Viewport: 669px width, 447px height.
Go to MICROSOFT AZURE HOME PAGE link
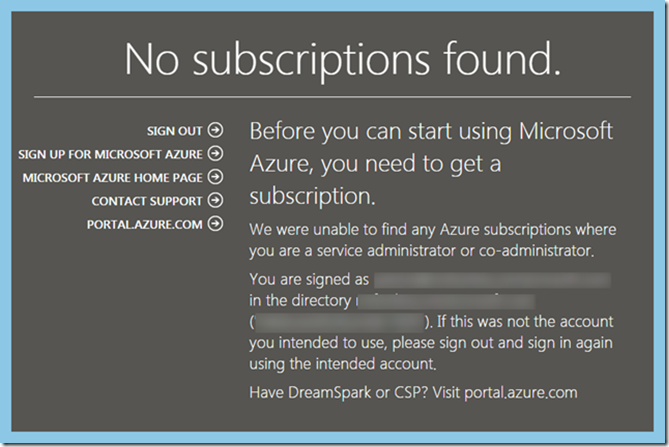point(113,177)
